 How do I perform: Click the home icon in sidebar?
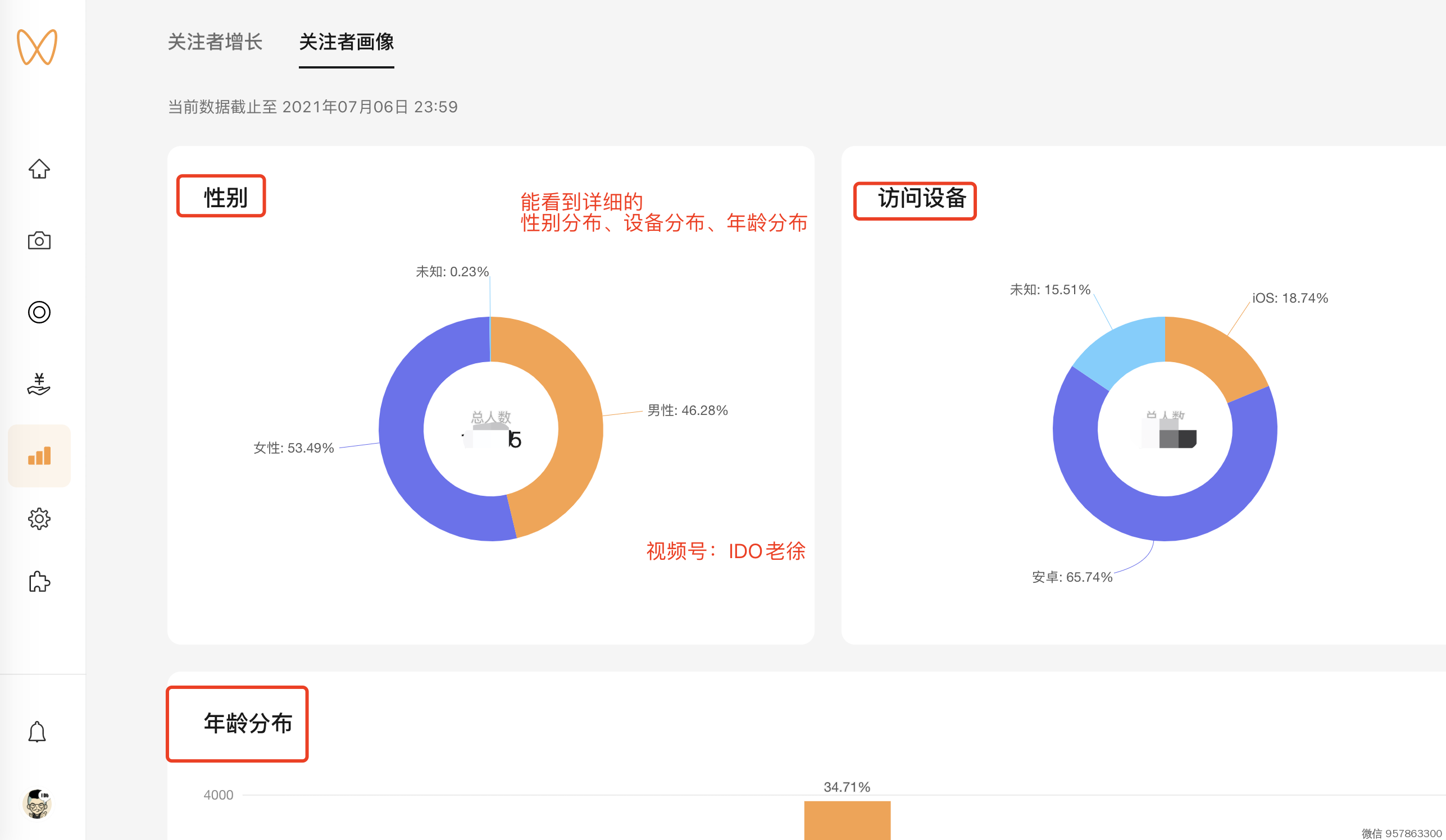pos(39,169)
